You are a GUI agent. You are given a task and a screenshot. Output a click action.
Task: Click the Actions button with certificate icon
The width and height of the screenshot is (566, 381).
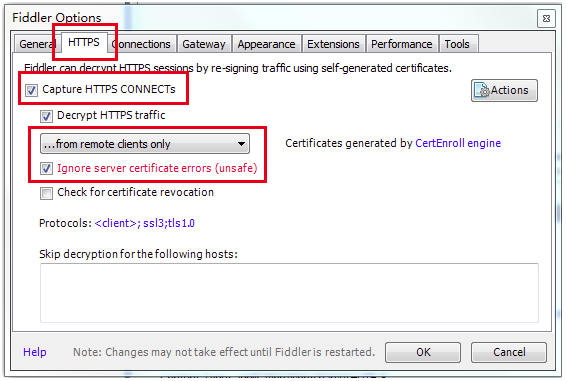pos(504,90)
